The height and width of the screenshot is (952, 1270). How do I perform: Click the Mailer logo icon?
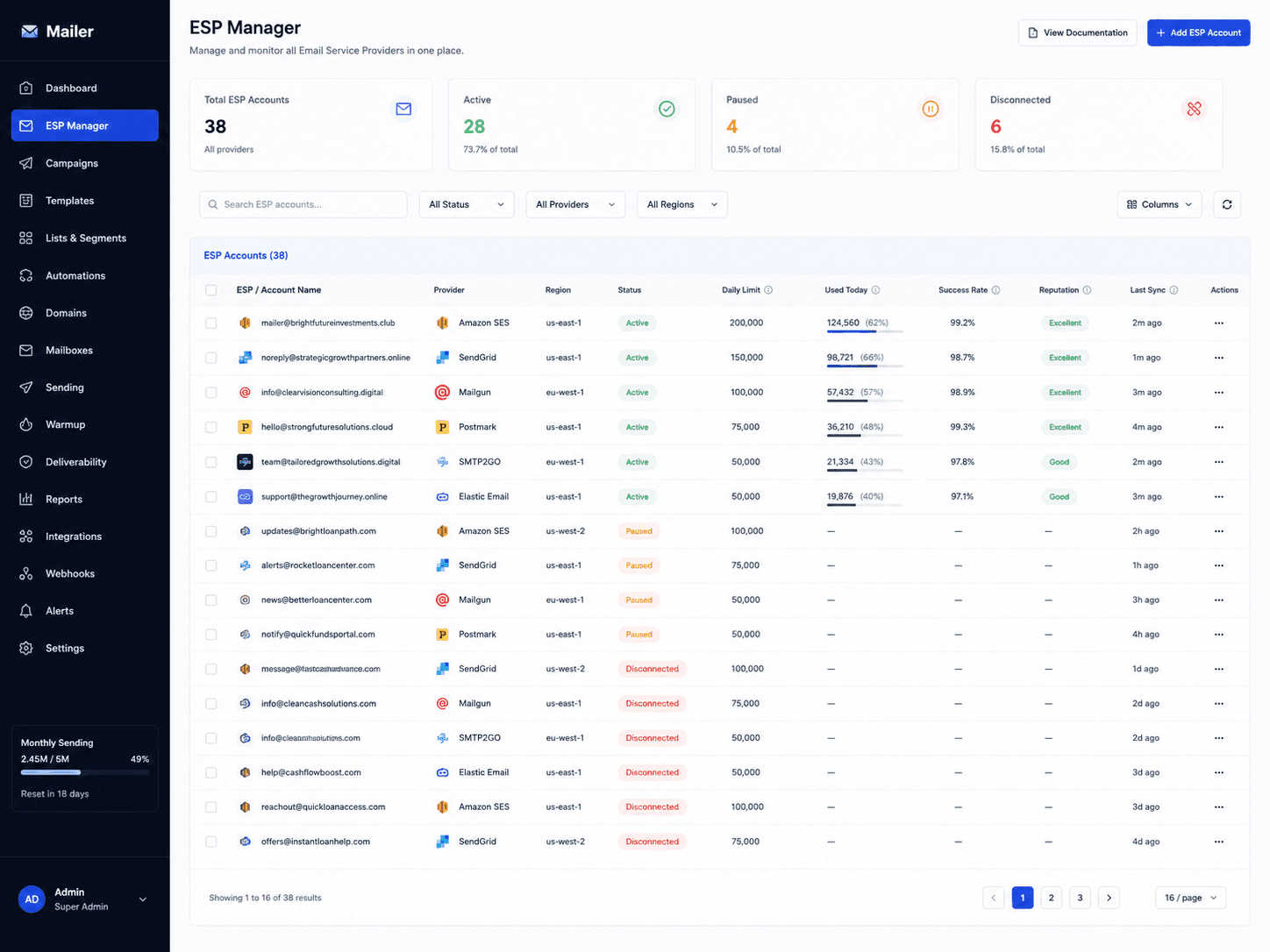pyautogui.click(x=30, y=32)
